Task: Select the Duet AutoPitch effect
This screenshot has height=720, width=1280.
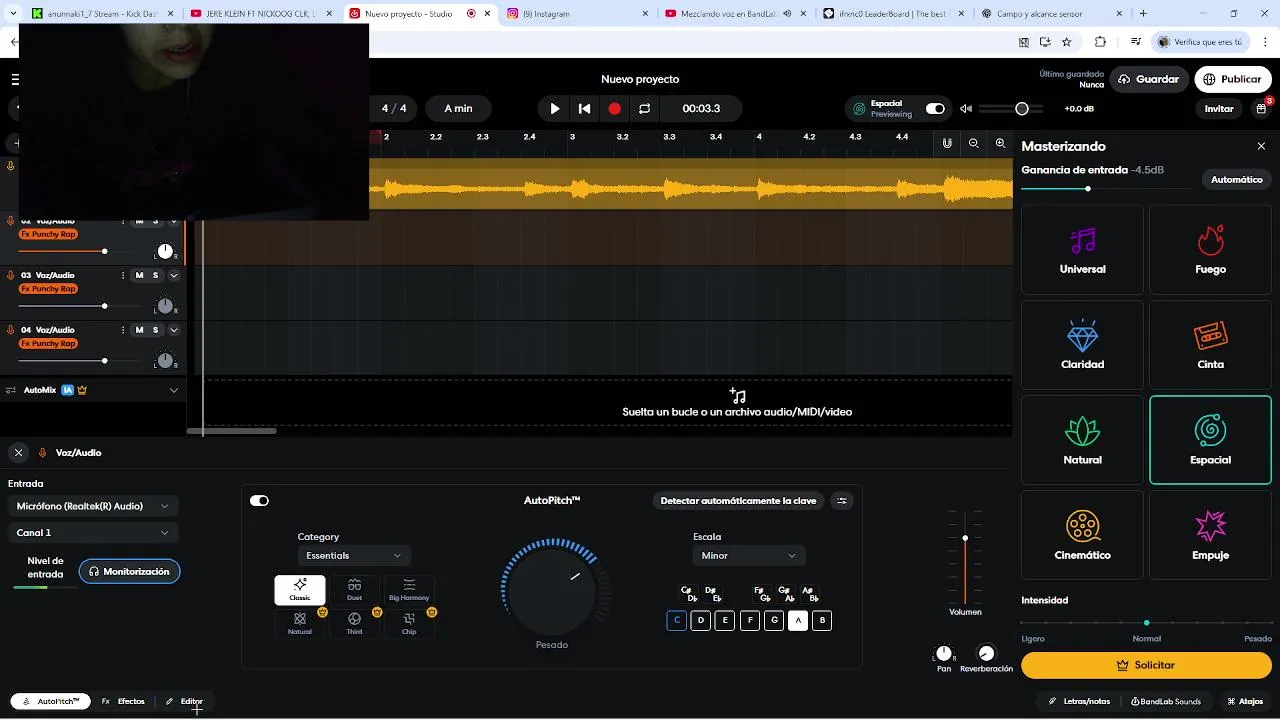Action: [354, 590]
